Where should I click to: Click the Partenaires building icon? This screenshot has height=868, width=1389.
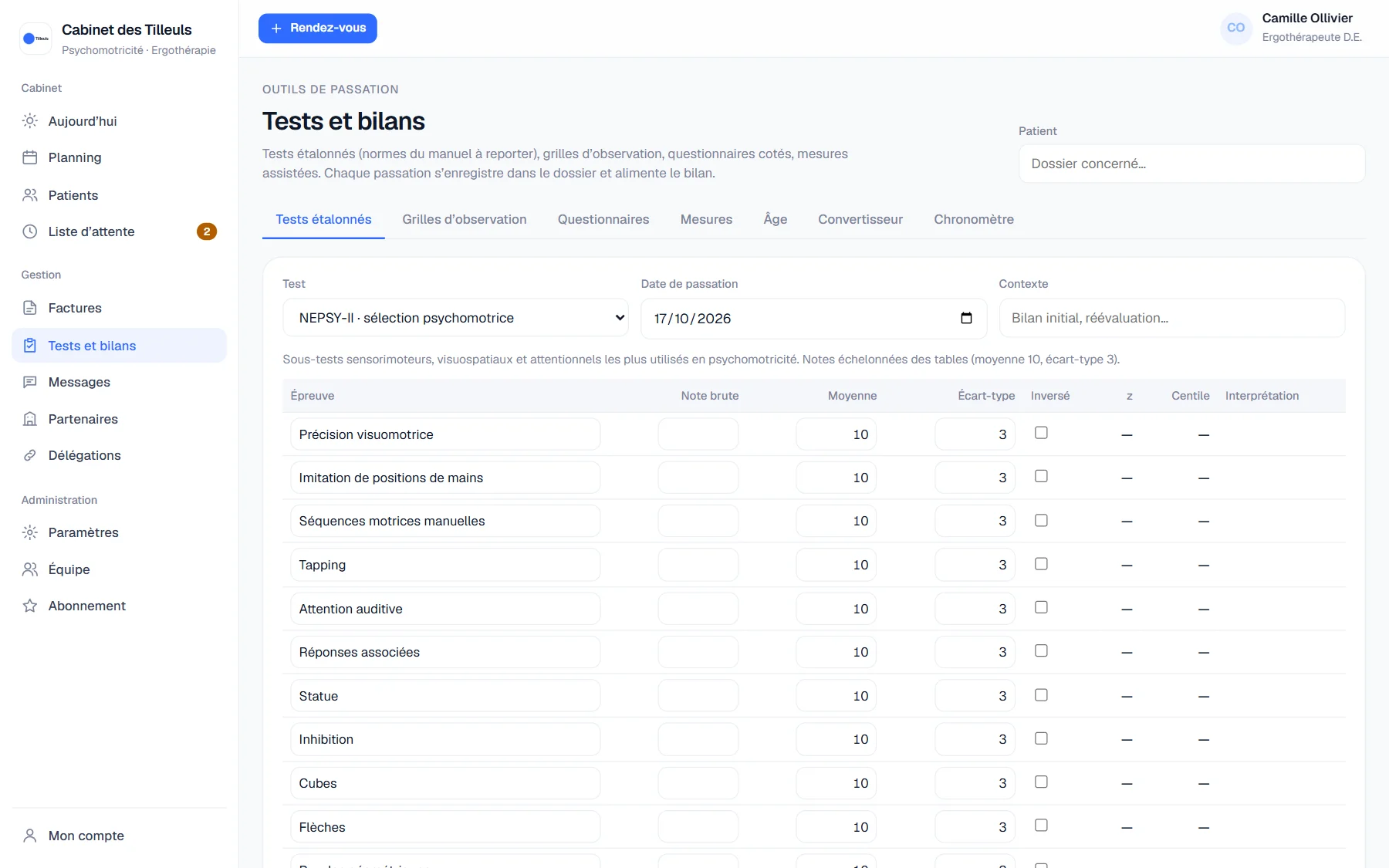30,419
